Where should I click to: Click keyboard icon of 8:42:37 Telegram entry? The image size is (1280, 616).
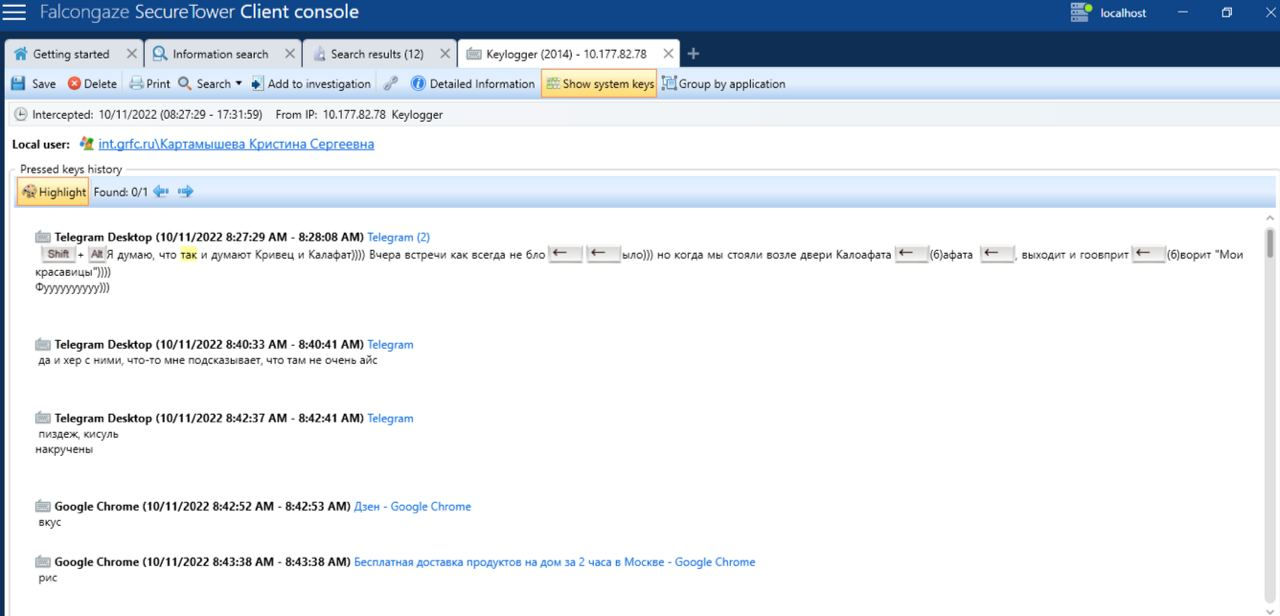[x=42, y=418]
